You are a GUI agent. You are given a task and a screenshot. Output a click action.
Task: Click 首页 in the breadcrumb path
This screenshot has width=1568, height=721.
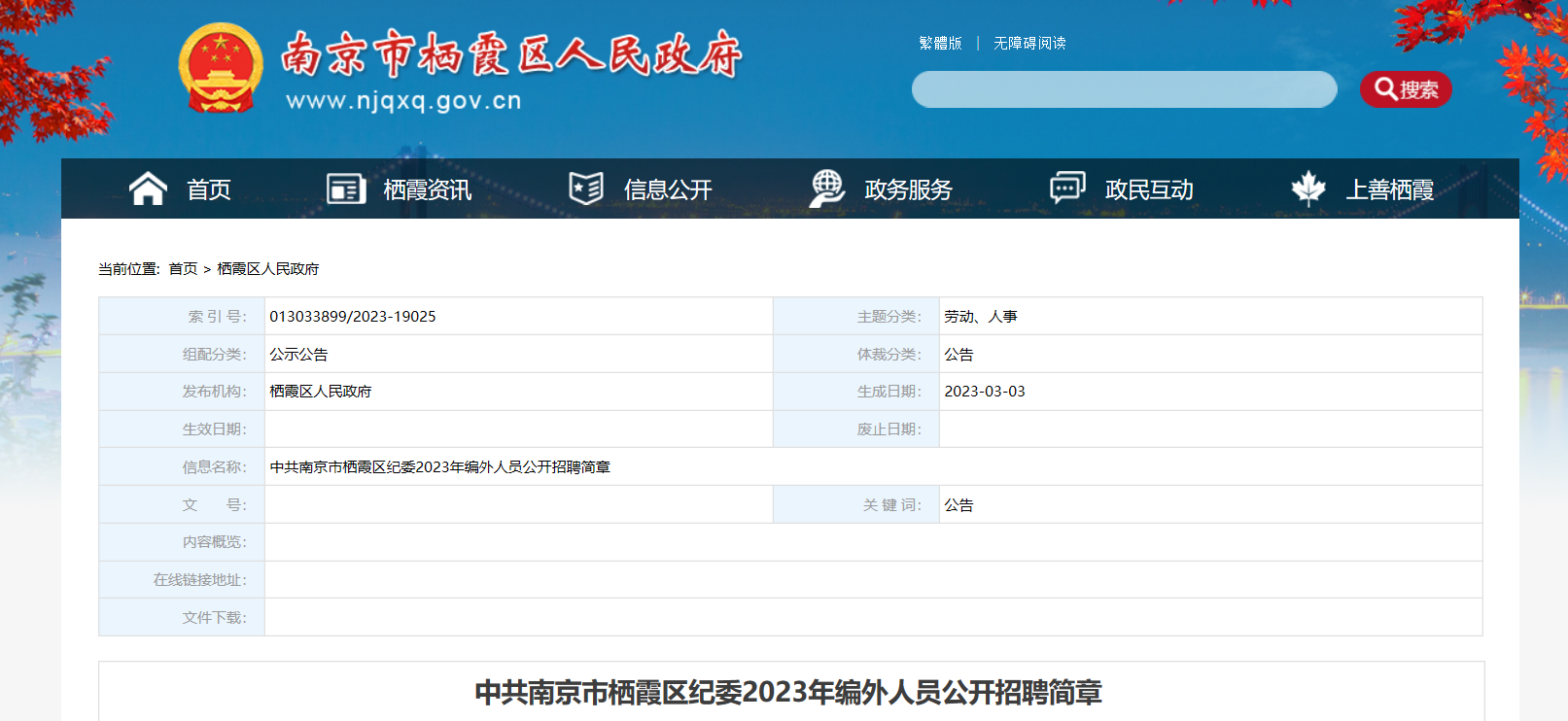(183, 269)
